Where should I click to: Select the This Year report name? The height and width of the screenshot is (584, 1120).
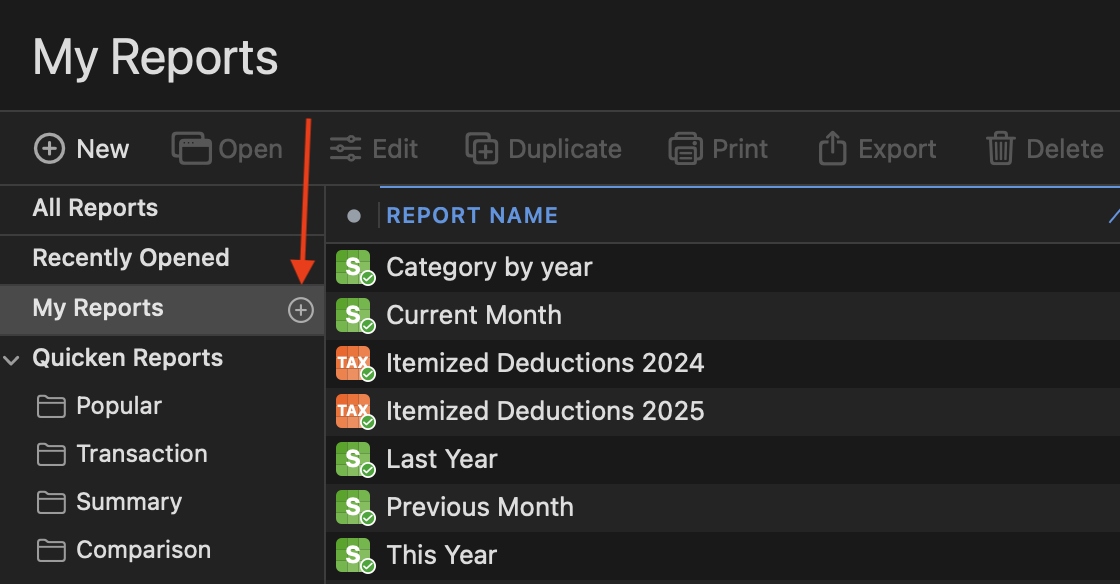(441, 555)
